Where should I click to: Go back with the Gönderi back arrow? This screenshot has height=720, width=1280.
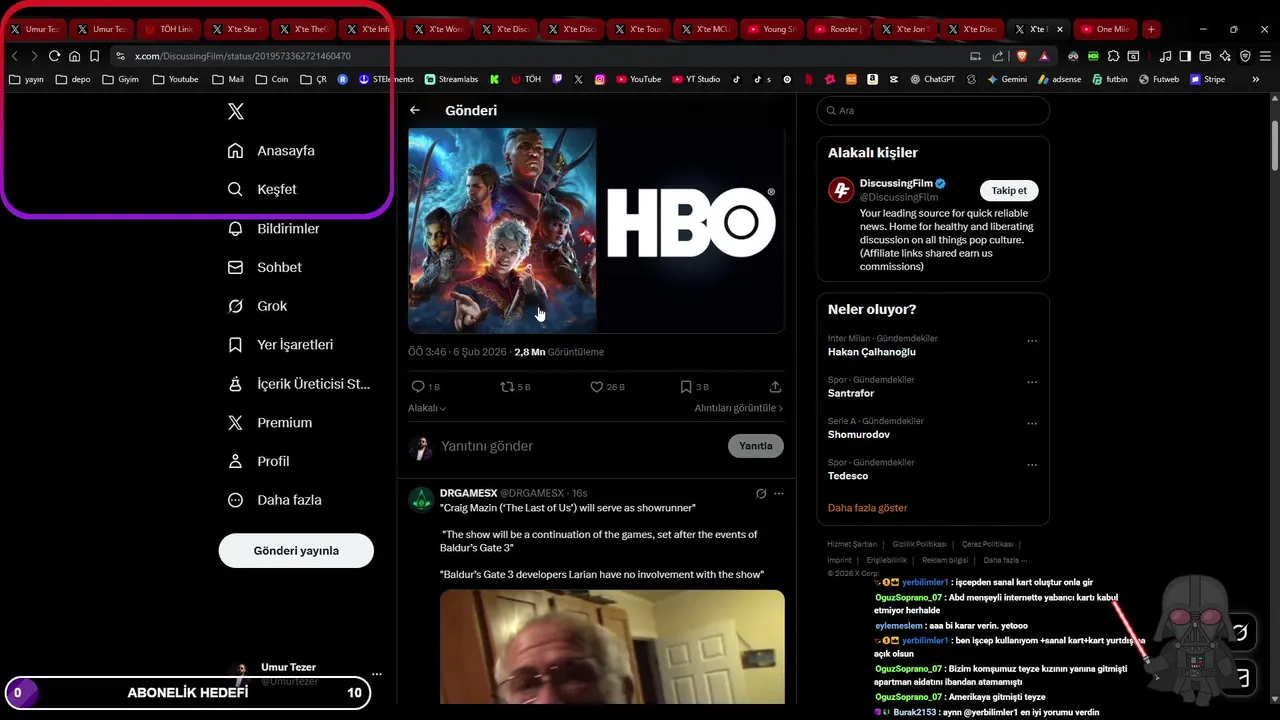point(415,110)
